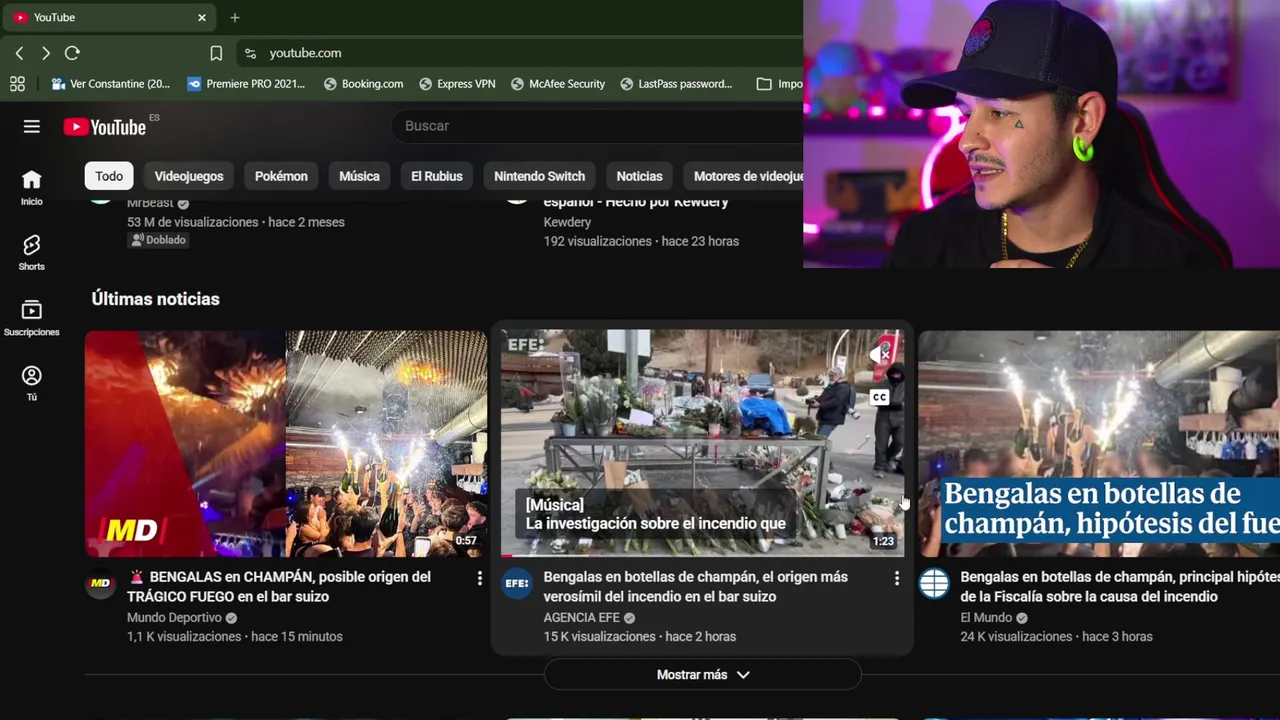This screenshot has height=720, width=1280.
Task: Select the Pokémon filter chip
Action: (281, 176)
